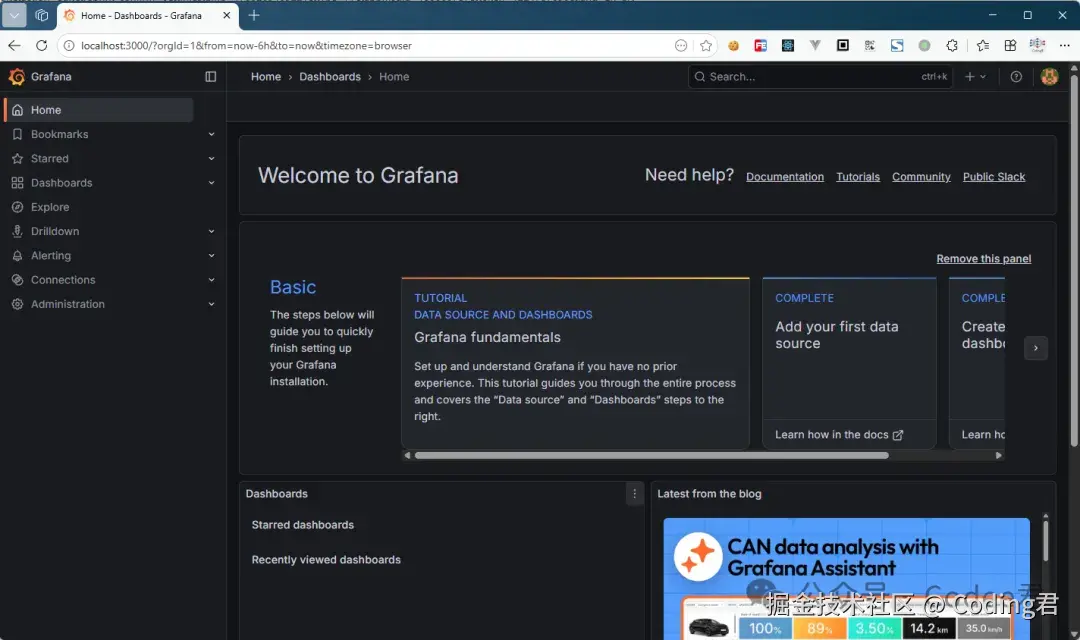Expand the Starred chevron
The height and width of the screenshot is (640, 1080).
coord(211,158)
